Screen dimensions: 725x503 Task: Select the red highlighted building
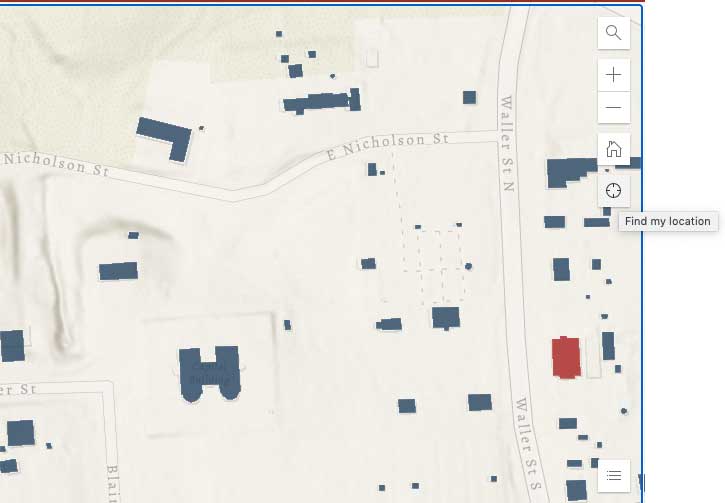pyautogui.click(x=566, y=358)
